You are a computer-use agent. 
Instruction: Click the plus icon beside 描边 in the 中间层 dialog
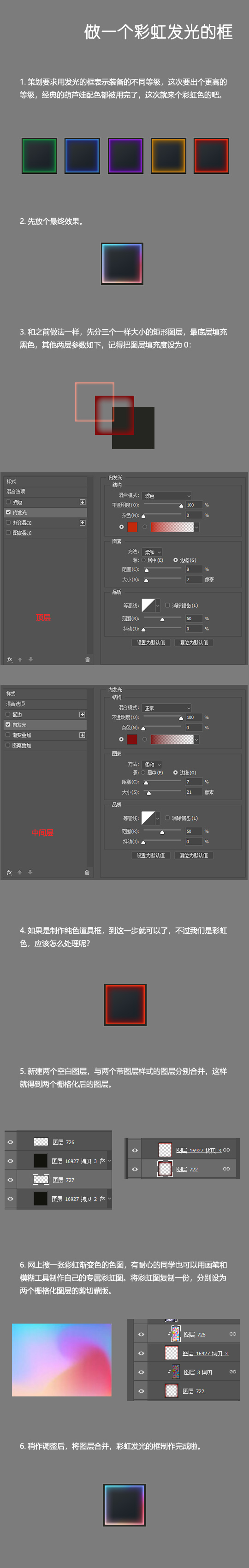pyautogui.click(x=82, y=715)
